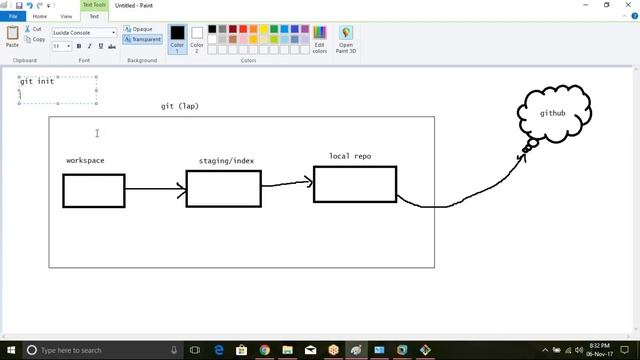Open File Explorer from the taskbar

(287, 350)
